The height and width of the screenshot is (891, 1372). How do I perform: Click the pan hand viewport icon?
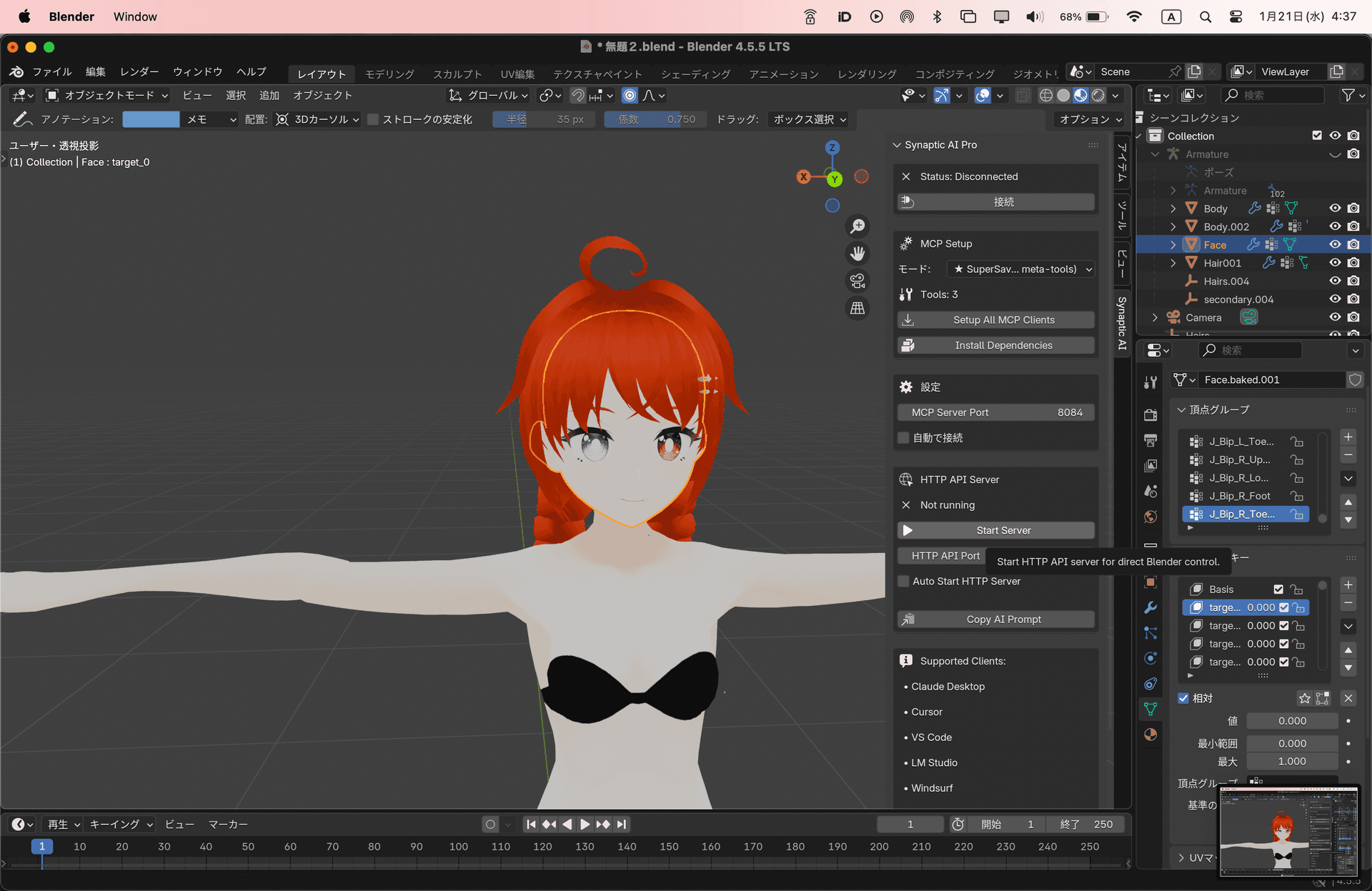pos(857,253)
